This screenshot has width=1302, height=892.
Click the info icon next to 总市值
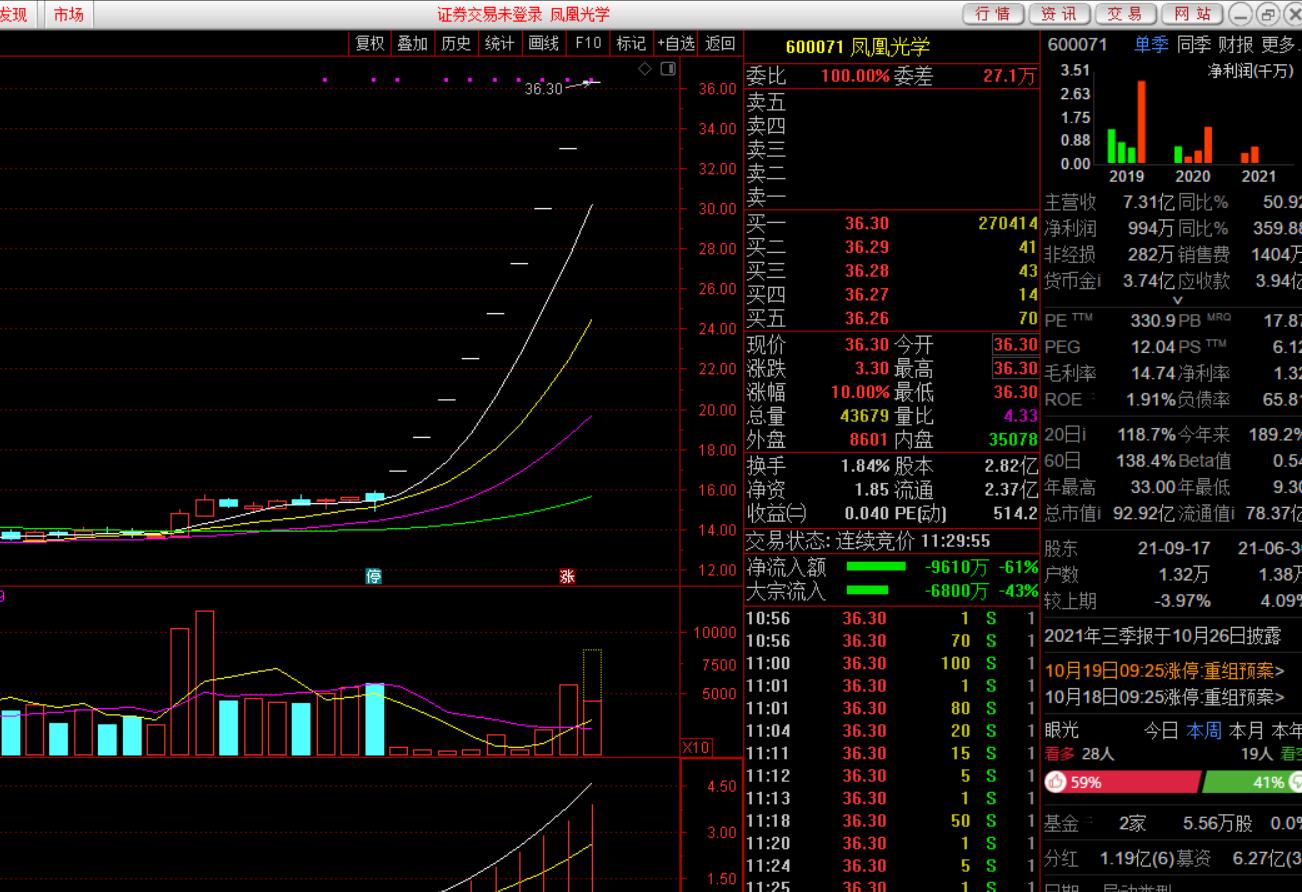pos(1098,513)
